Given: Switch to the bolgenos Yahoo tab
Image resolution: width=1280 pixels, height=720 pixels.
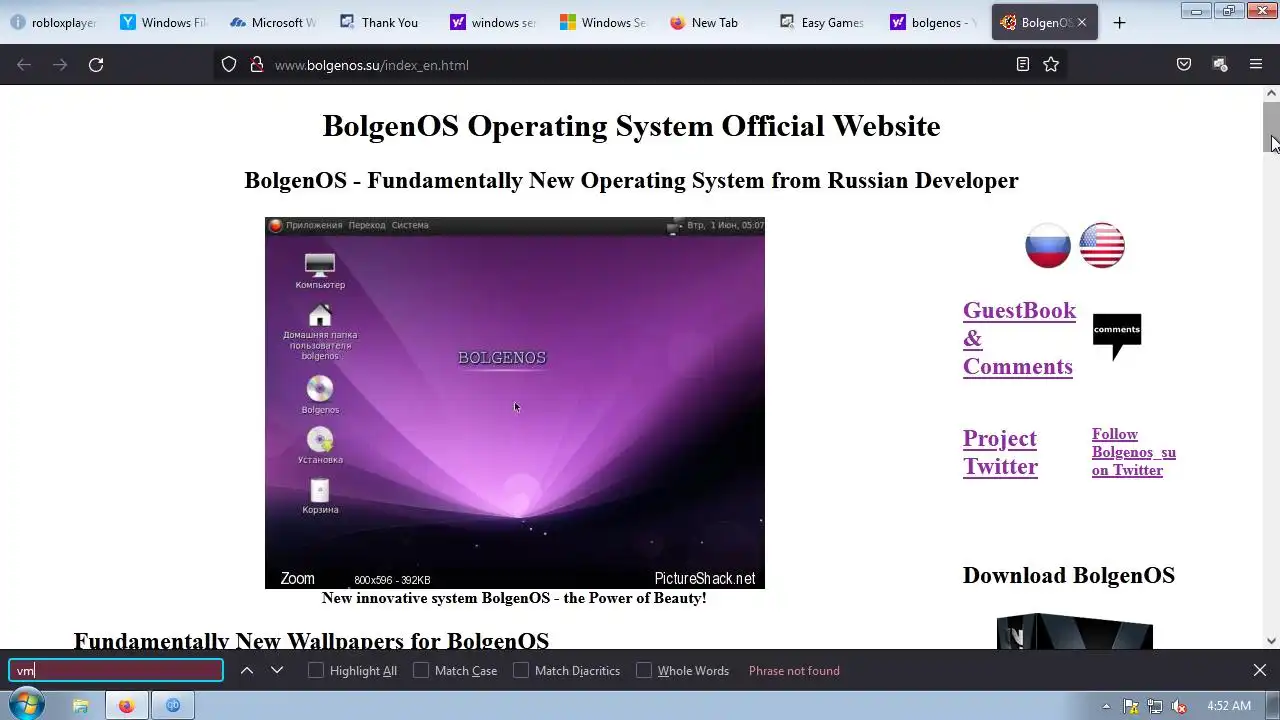Looking at the screenshot, I should click(932, 22).
